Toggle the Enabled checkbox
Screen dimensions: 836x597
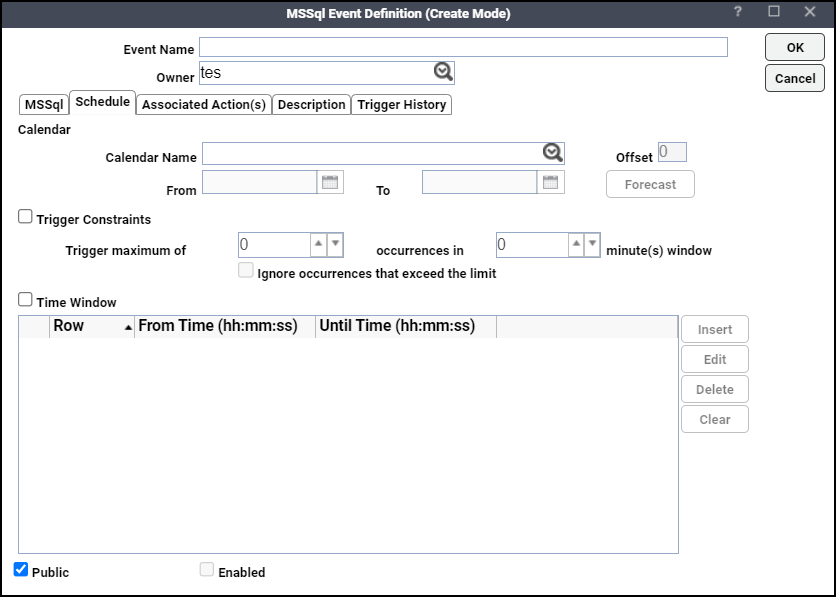coord(207,569)
